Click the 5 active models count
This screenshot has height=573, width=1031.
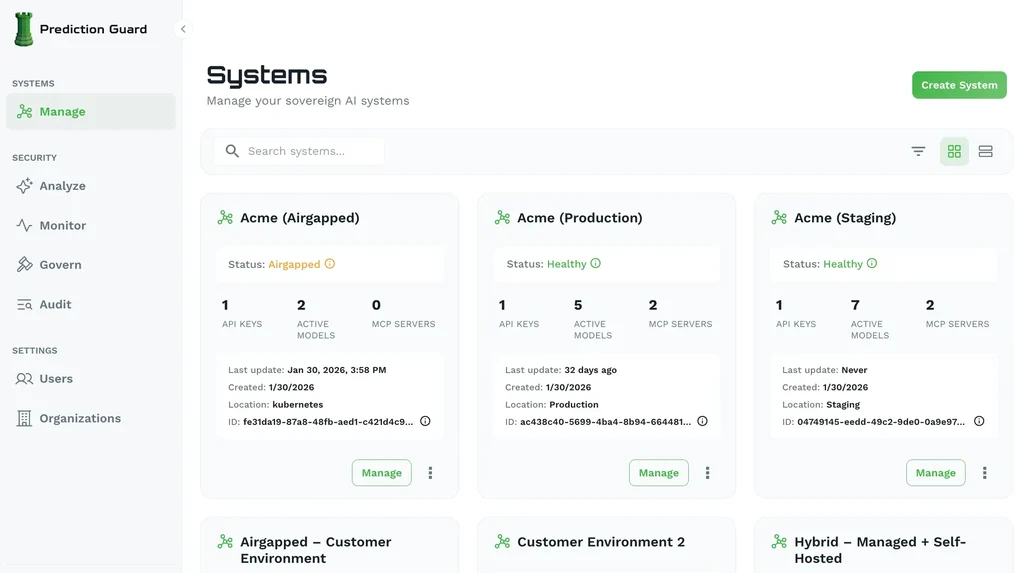[x=578, y=305]
